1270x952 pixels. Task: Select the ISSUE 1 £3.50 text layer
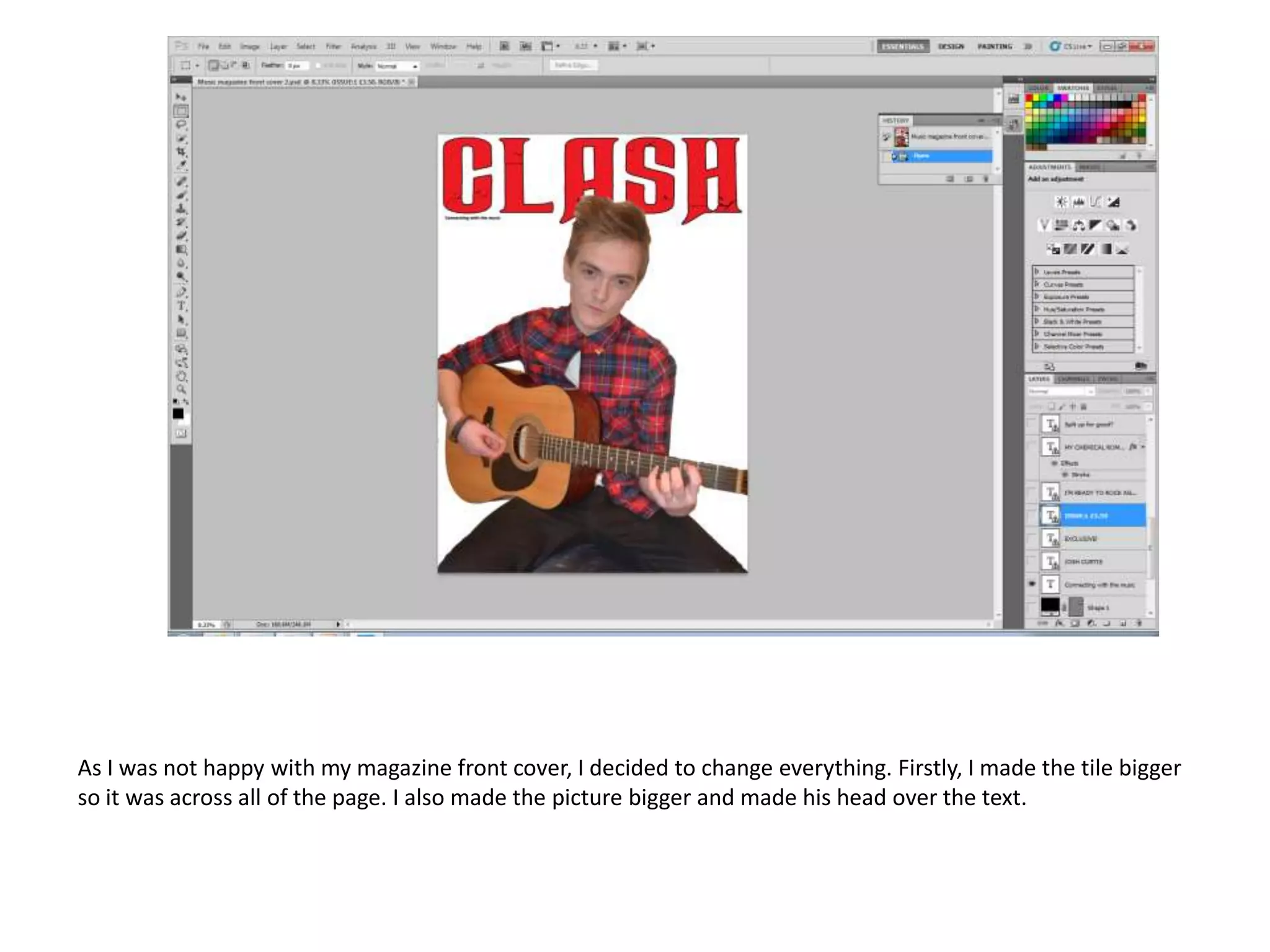tap(1093, 516)
